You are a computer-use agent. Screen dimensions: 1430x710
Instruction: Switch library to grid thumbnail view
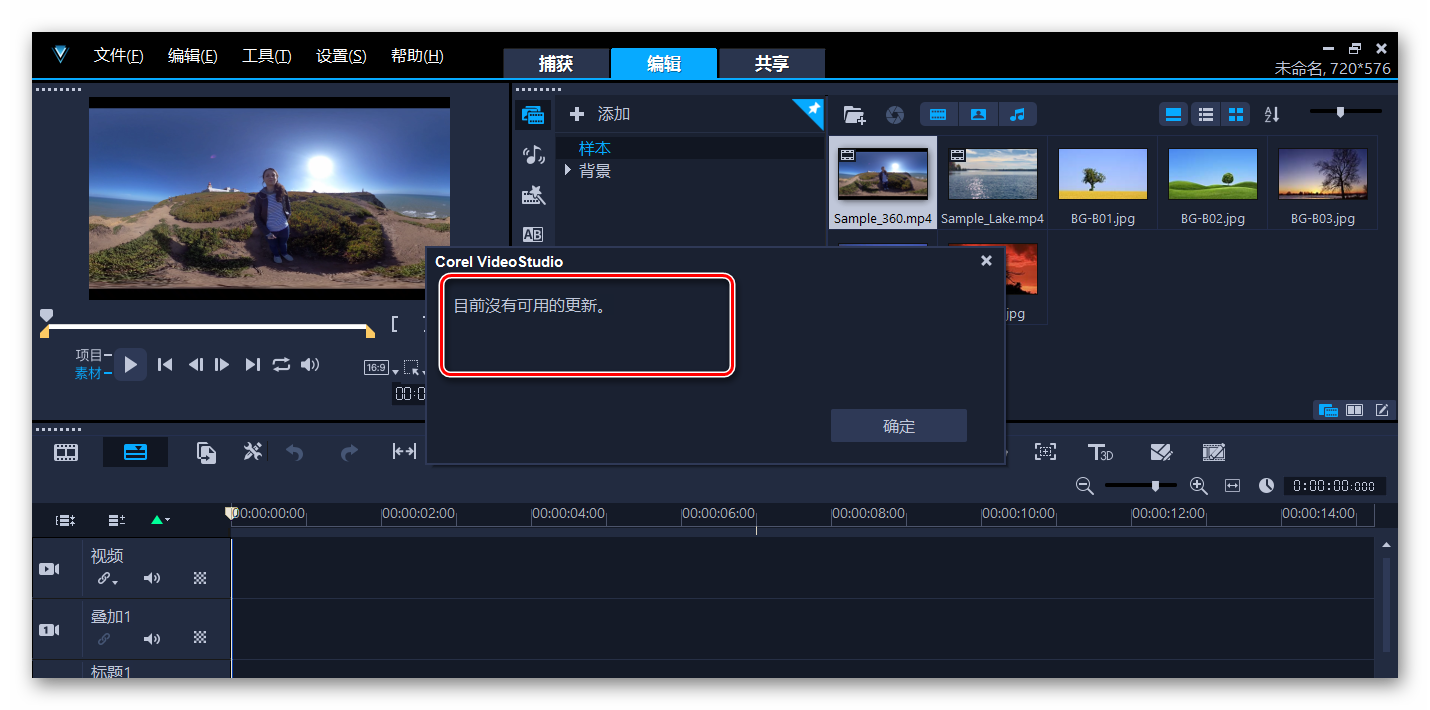(1236, 115)
